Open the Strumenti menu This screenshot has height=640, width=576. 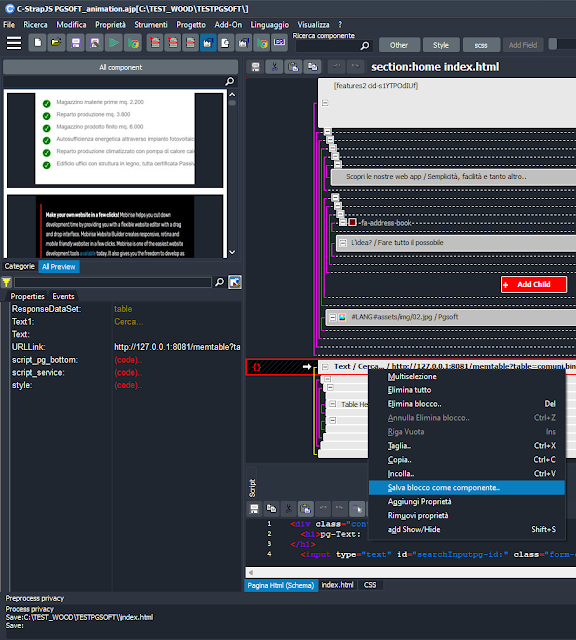pos(151,25)
